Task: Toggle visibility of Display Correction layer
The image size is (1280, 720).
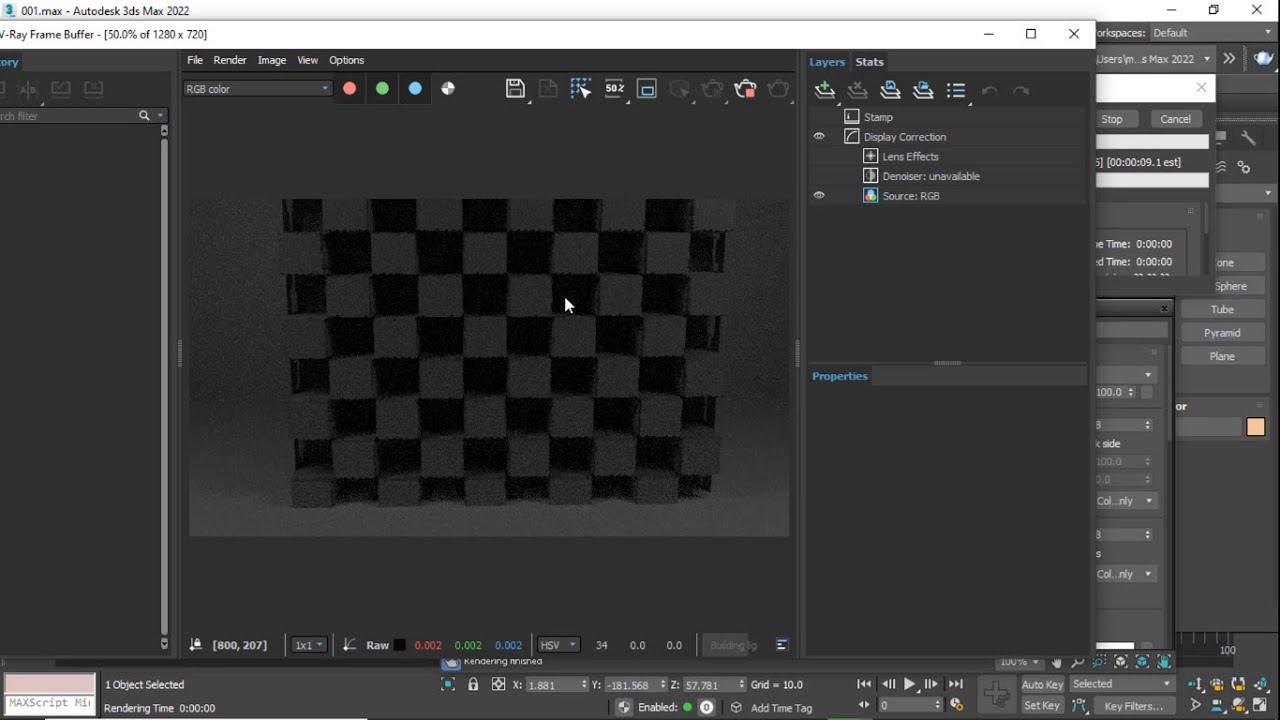Action: [x=819, y=136]
